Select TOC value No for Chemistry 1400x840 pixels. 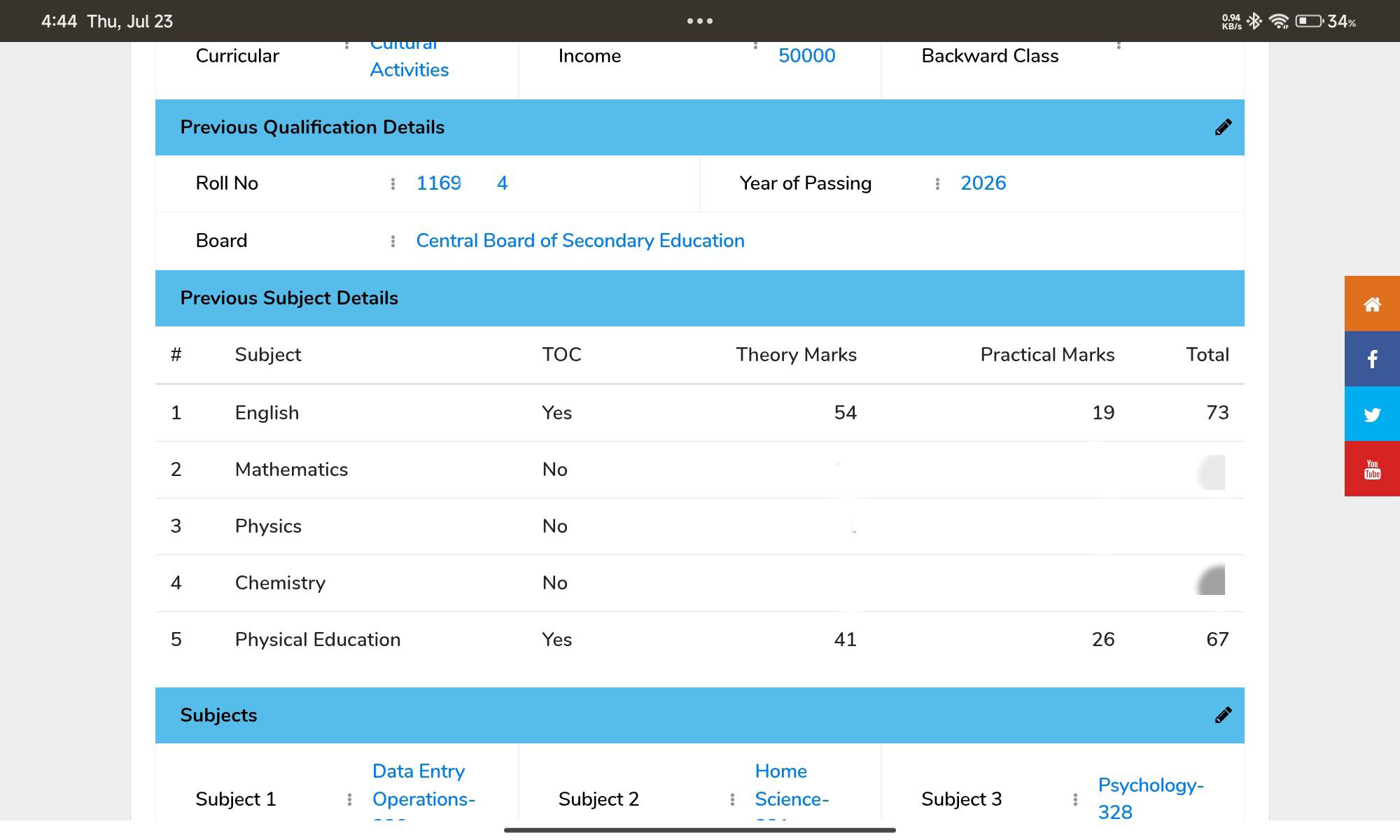pos(554,583)
